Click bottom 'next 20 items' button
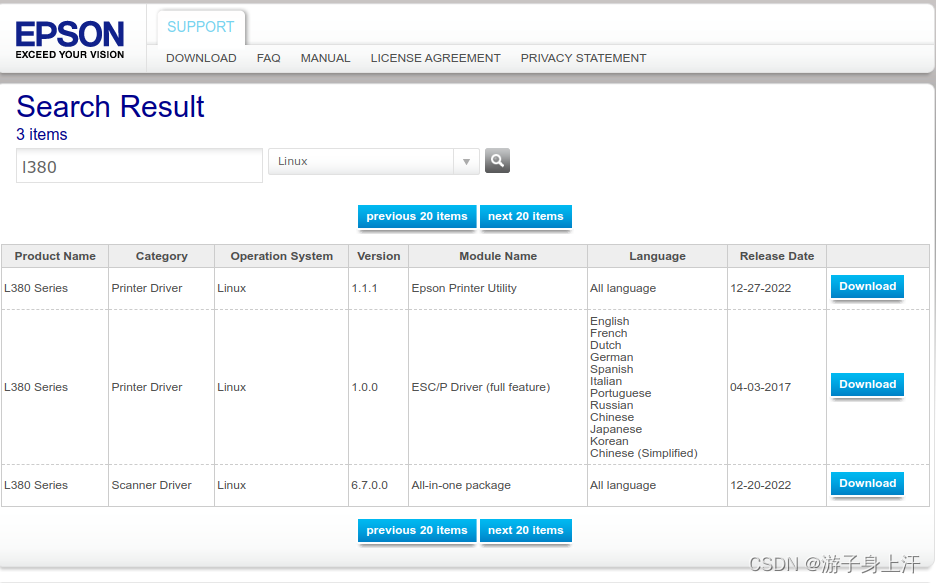Image resolution: width=936 pixels, height=583 pixels. (x=525, y=530)
